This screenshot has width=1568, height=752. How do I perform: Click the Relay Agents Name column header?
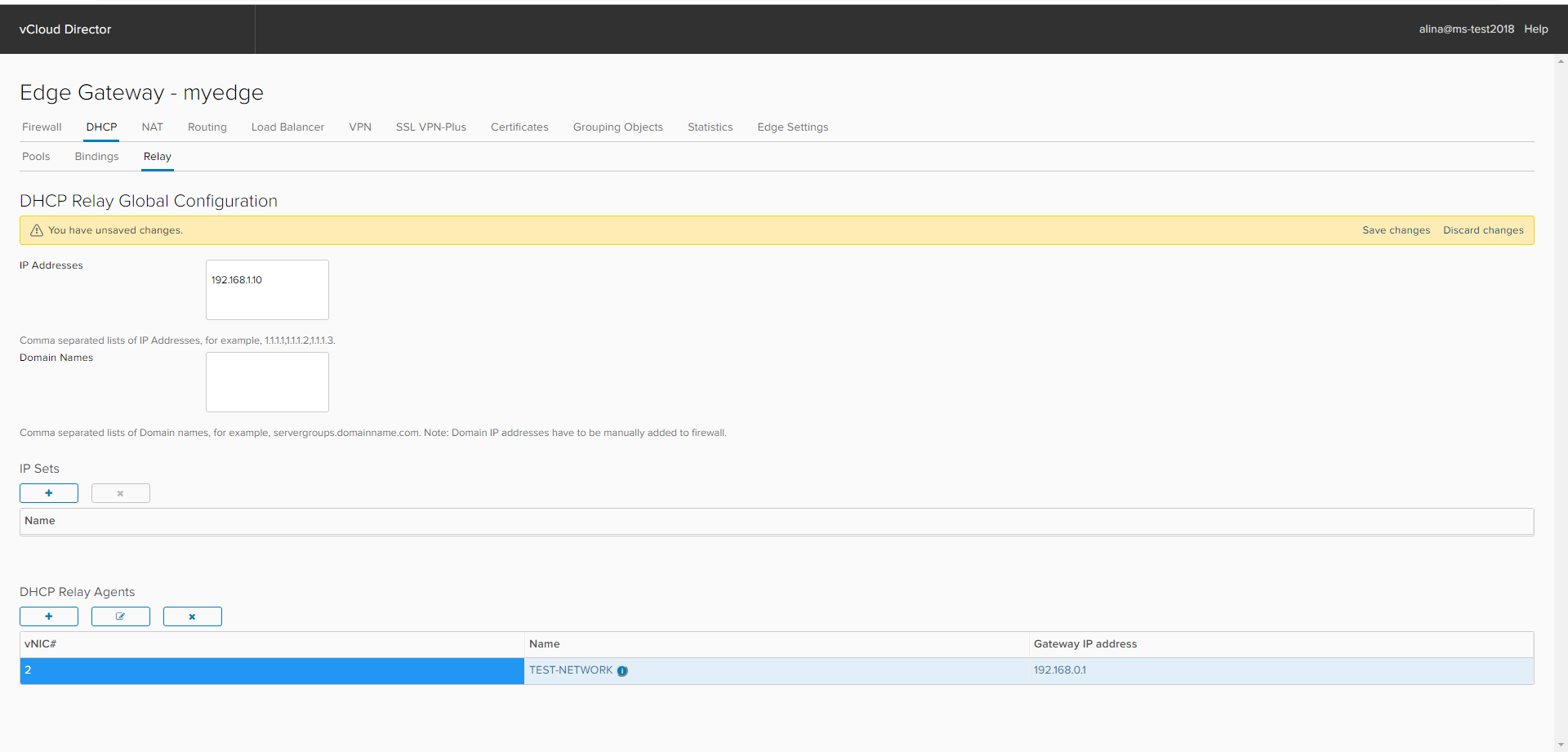pyautogui.click(x=777, y=644)
